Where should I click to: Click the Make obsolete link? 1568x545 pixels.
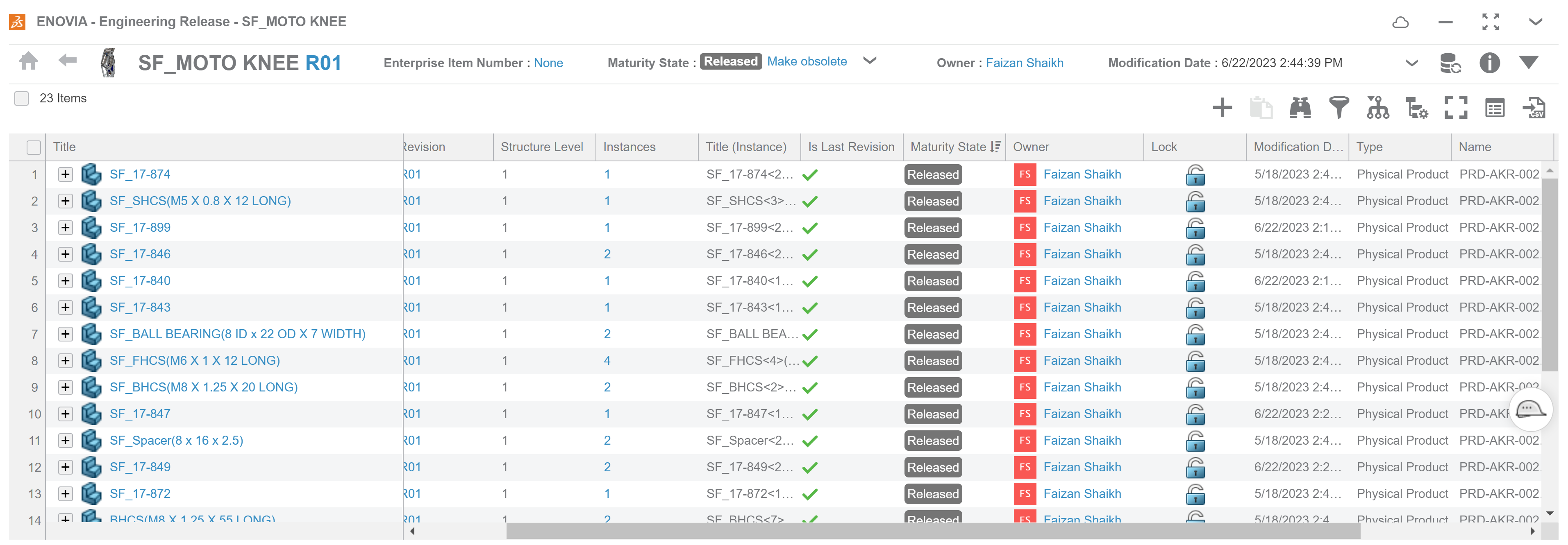[x=807, y=61]
